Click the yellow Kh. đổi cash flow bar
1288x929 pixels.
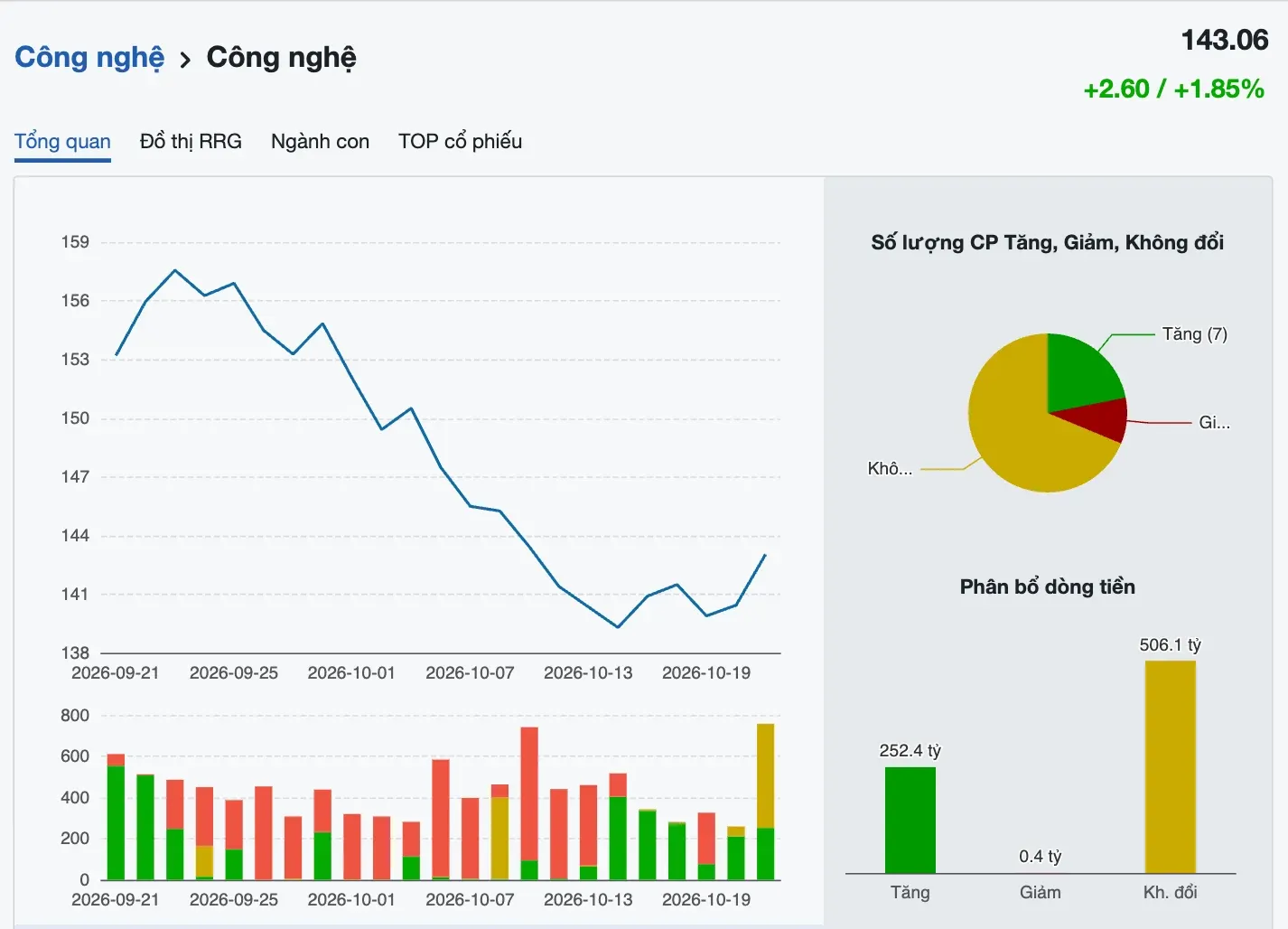pyautogui.click(x=1170, y=766)
